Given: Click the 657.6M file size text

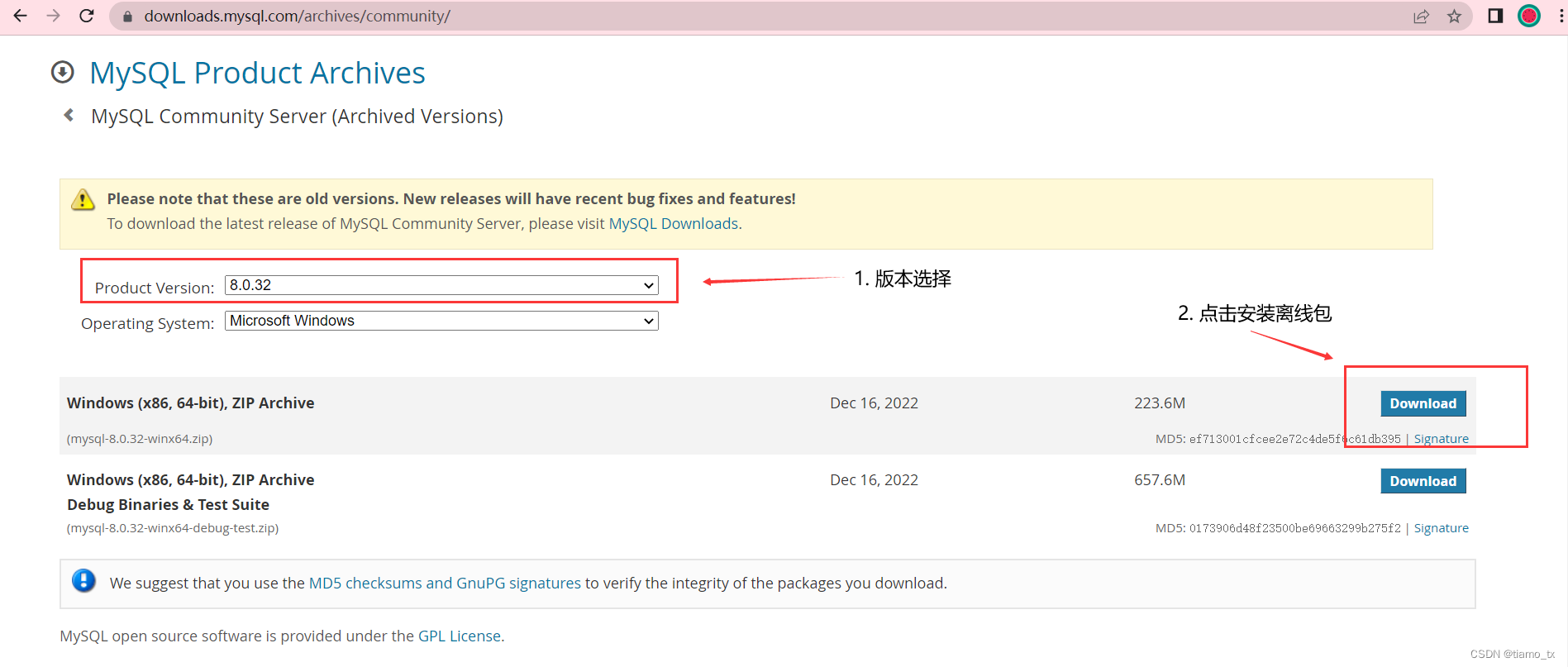Looking at the screenshot, I should [x=1160, y=480].
